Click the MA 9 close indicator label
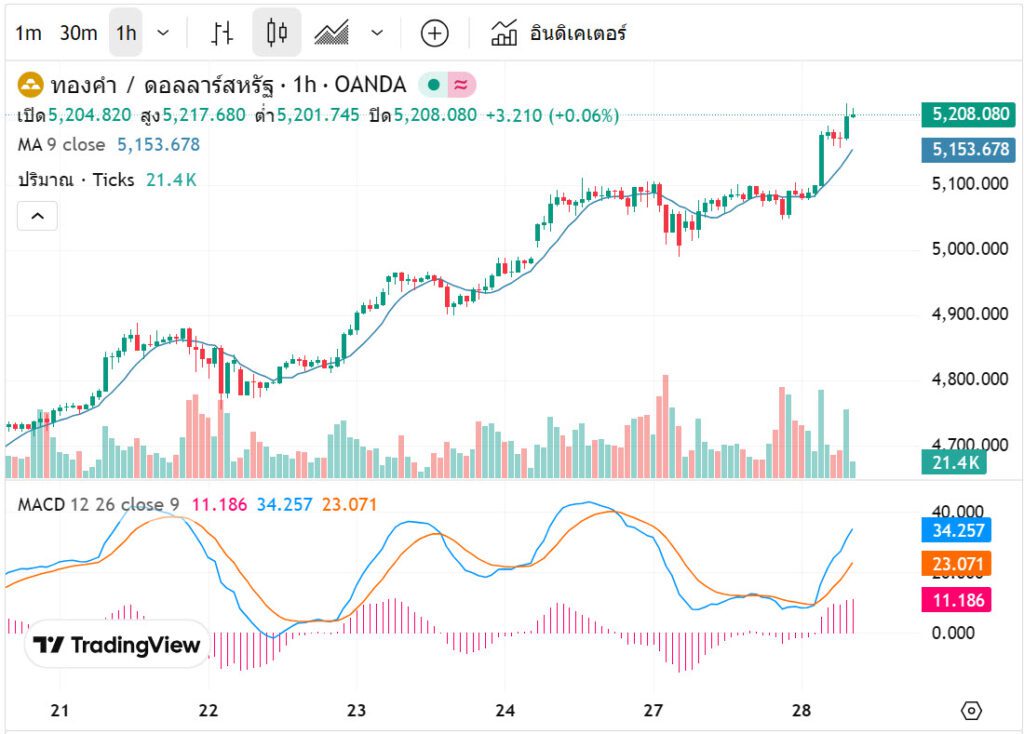The image size is (1024, 734). pos(61,145)
